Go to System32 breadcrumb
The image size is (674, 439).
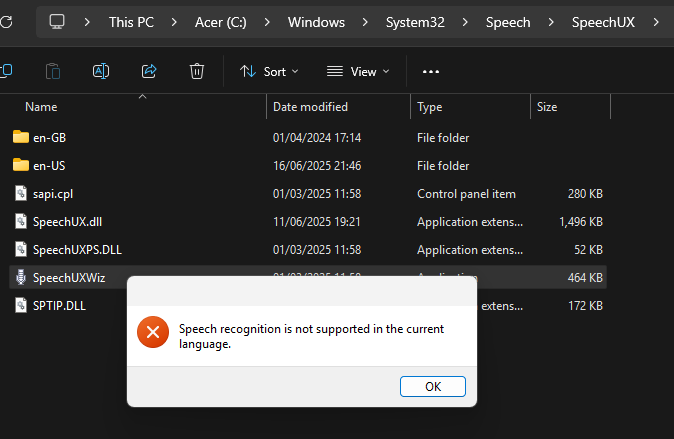[x=415, y=22]
